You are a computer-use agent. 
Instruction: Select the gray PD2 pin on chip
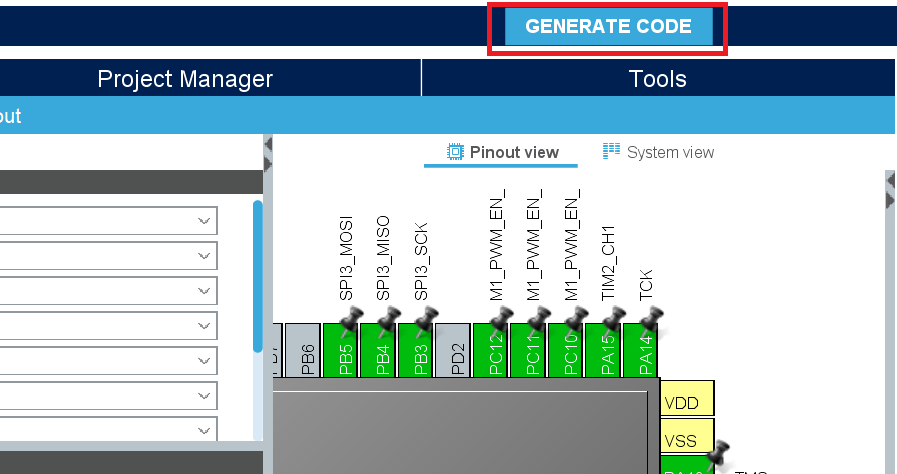[453, 350]
